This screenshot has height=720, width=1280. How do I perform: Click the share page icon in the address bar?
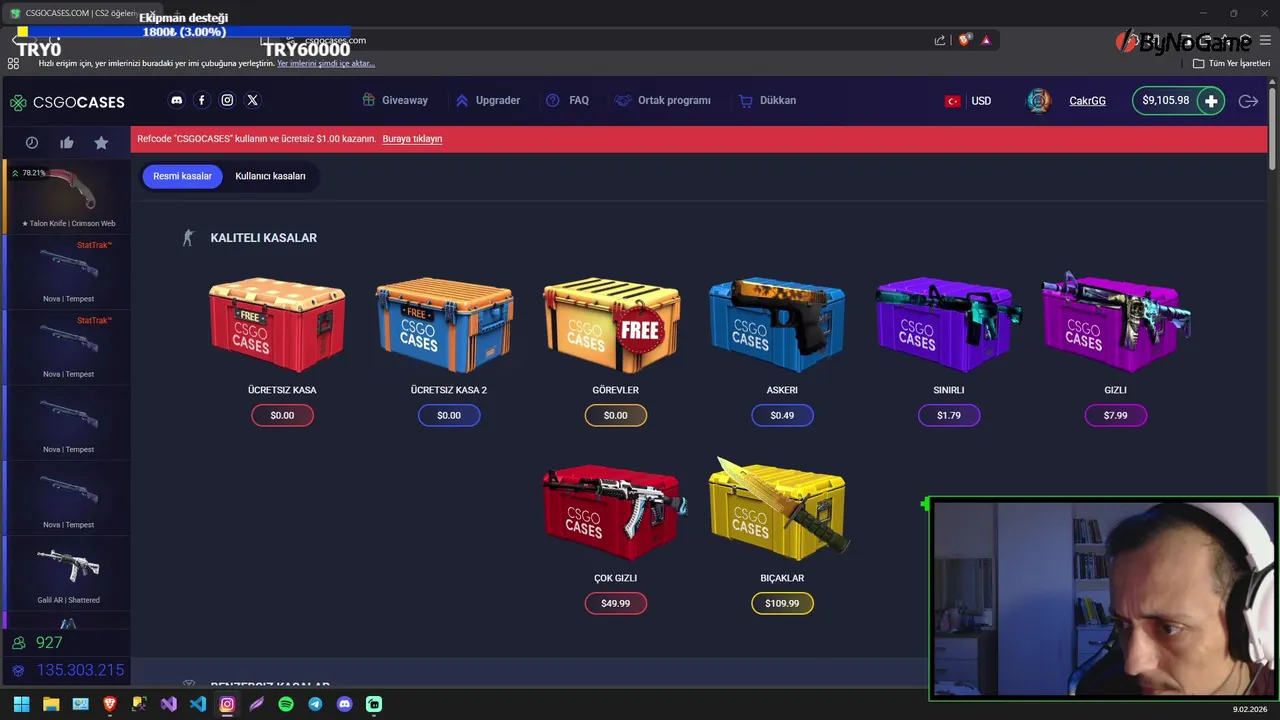(x=940, y=40)
